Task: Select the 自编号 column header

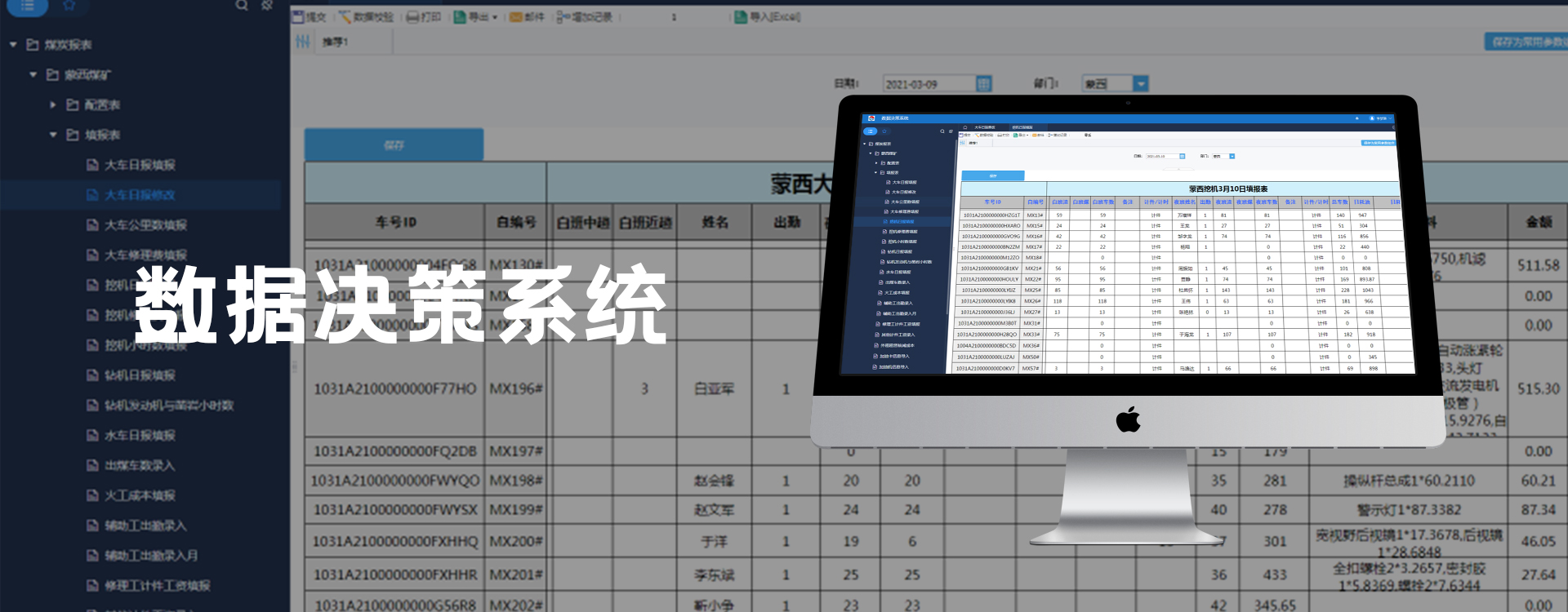Action: click(516, 222)
